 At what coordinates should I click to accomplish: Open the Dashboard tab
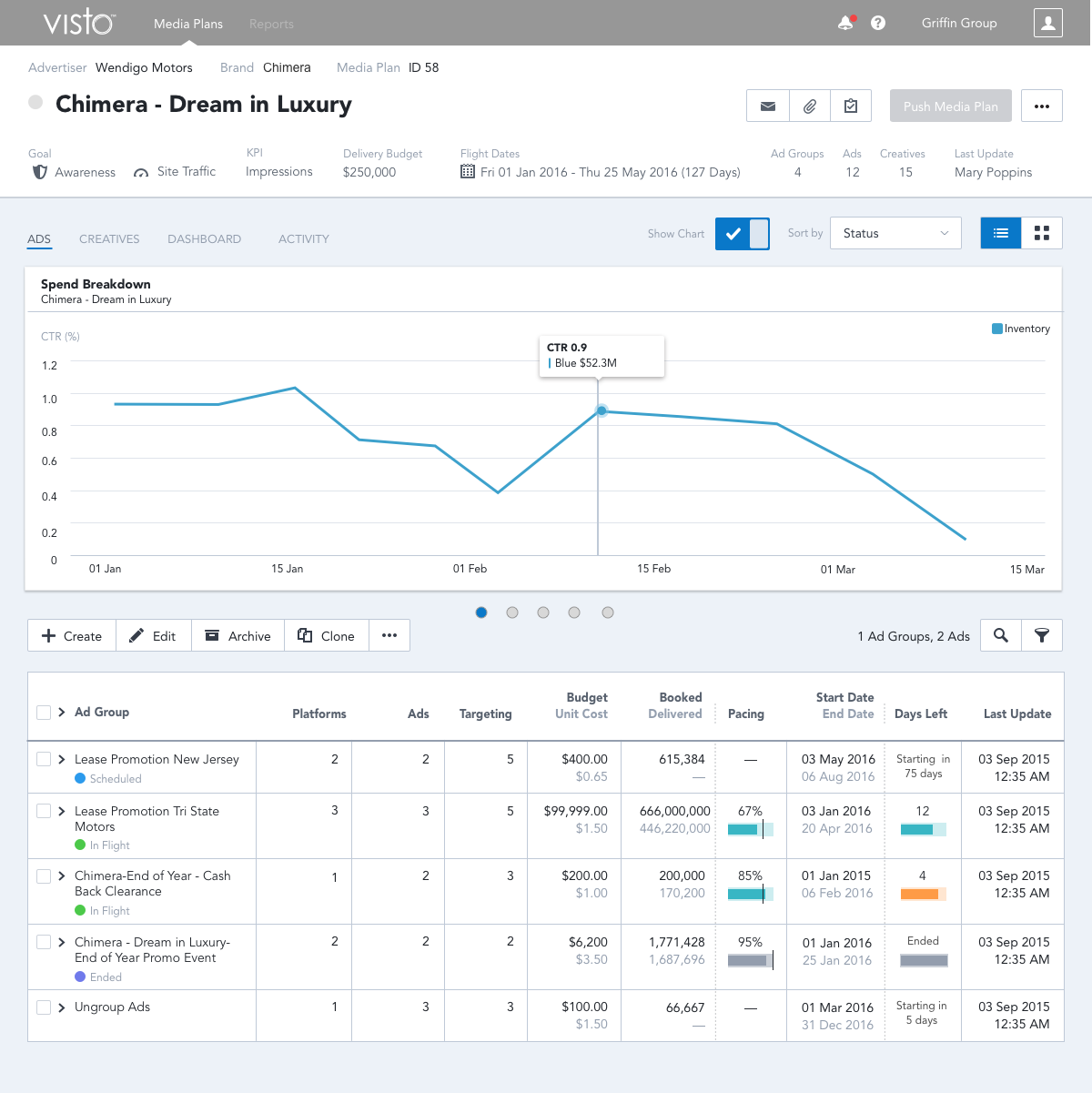(x=204, y=238)
